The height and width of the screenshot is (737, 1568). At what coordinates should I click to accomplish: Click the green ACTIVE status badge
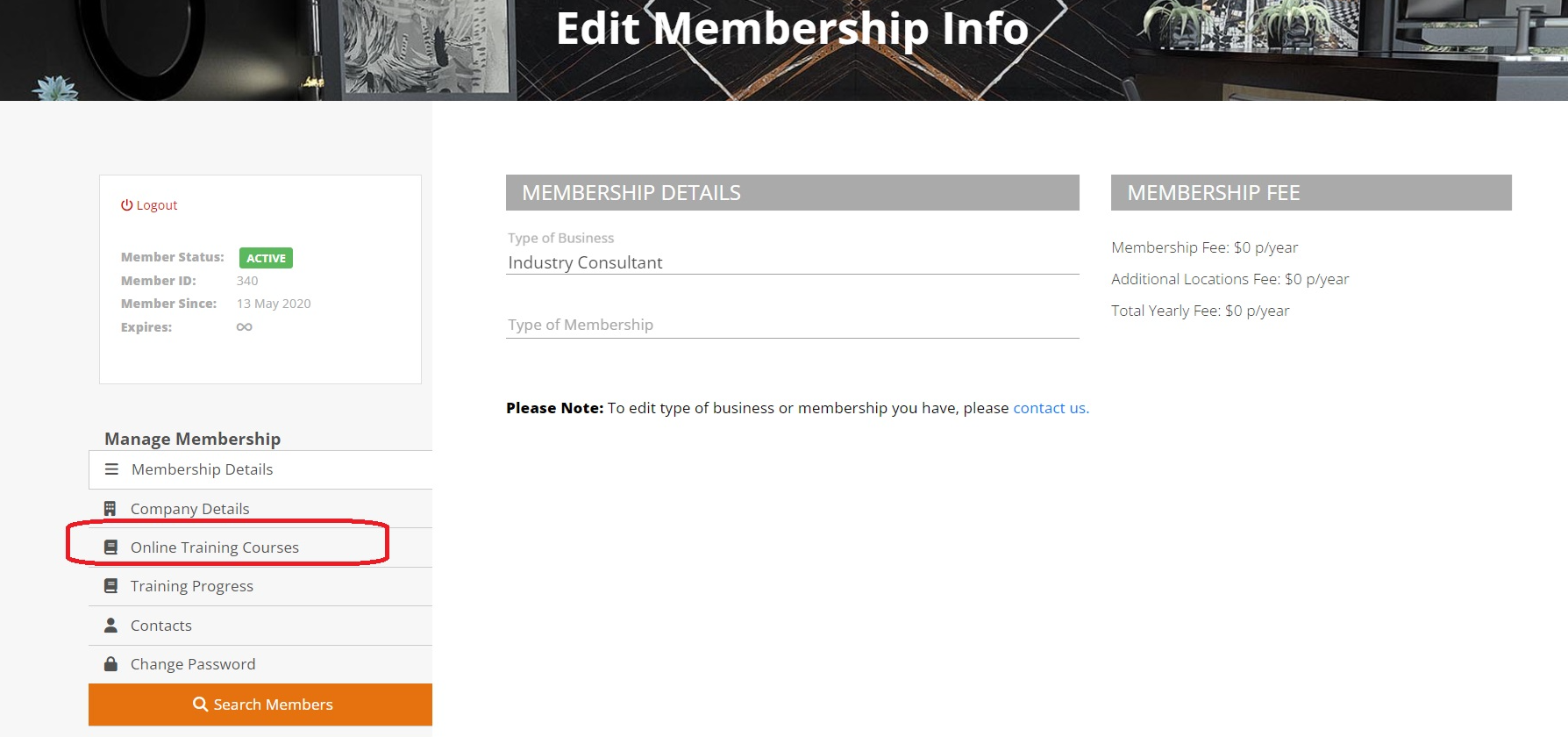pyautogui.click(x=266, y=258)
